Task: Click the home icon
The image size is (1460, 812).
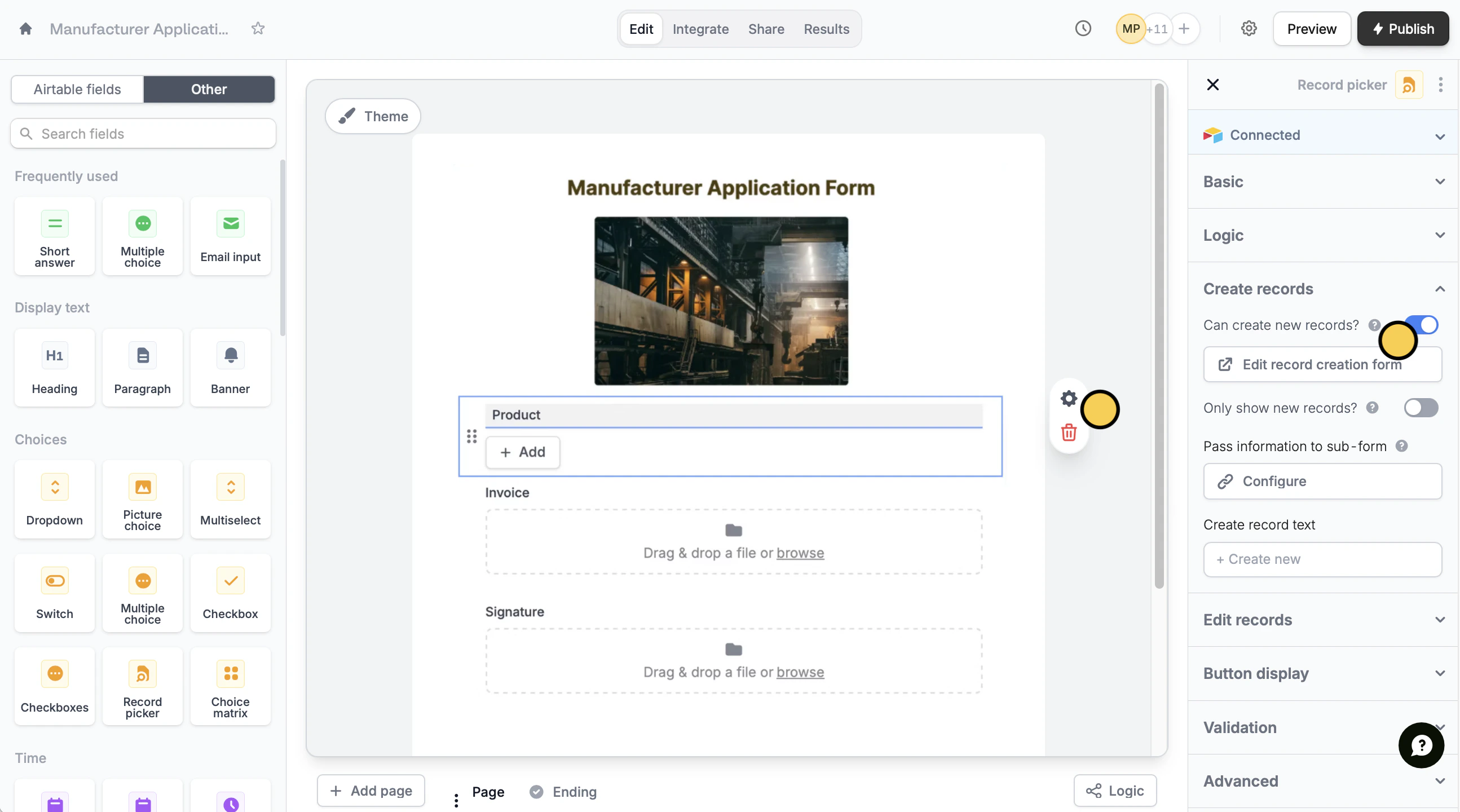Action: pyautogui.click(x=25, y=29)
